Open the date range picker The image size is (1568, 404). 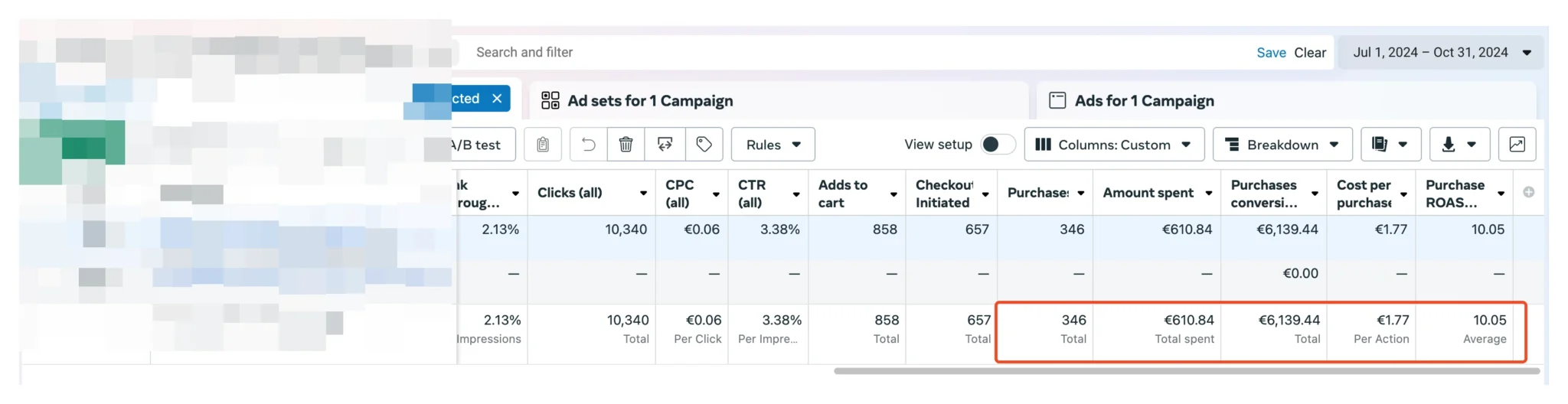[1440, 53]
